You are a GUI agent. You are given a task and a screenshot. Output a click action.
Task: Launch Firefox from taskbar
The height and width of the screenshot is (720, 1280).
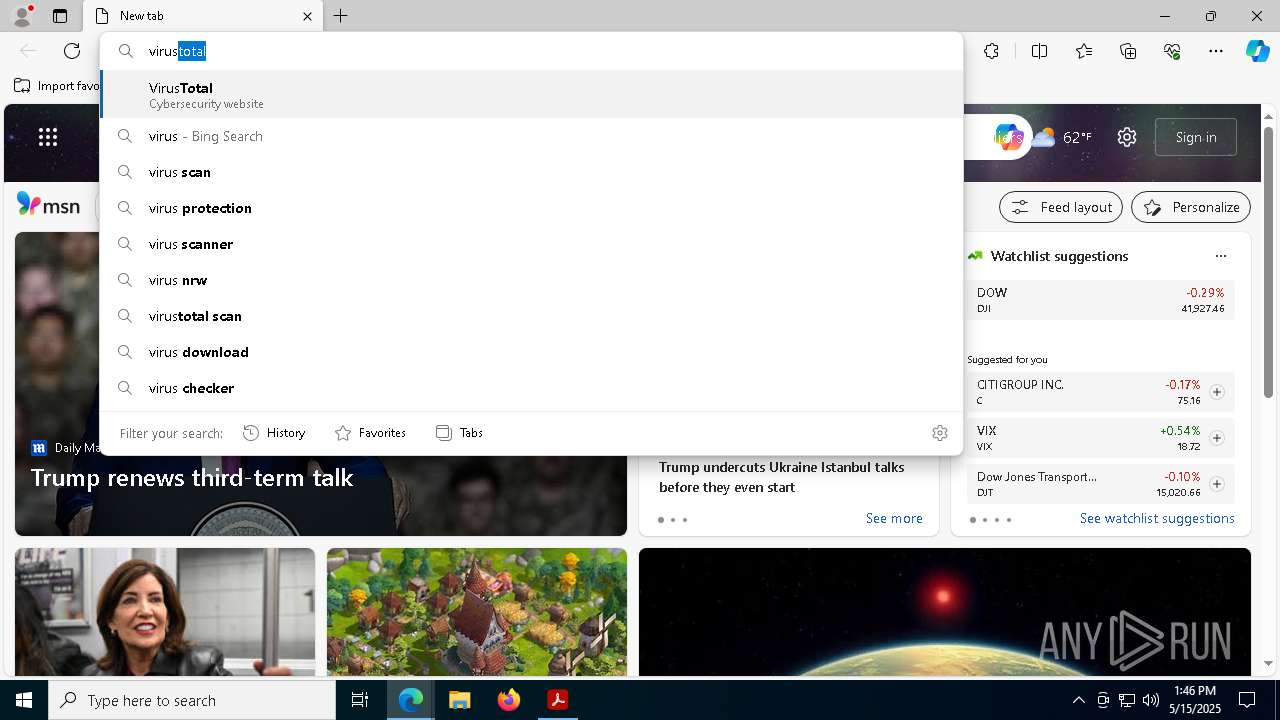tap(508, 700)
